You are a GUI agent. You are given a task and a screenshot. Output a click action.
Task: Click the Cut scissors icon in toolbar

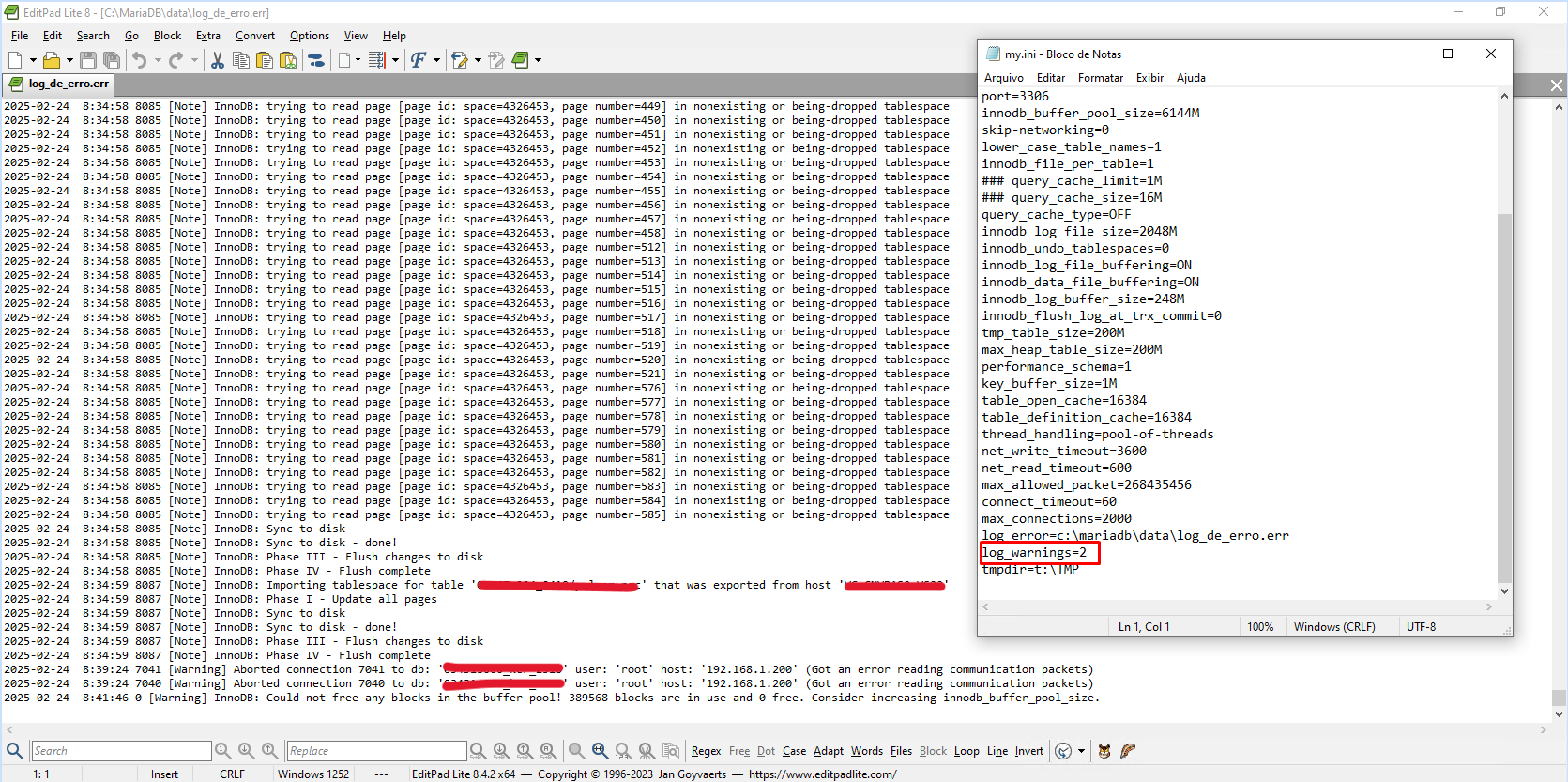[x=218, y=60]
